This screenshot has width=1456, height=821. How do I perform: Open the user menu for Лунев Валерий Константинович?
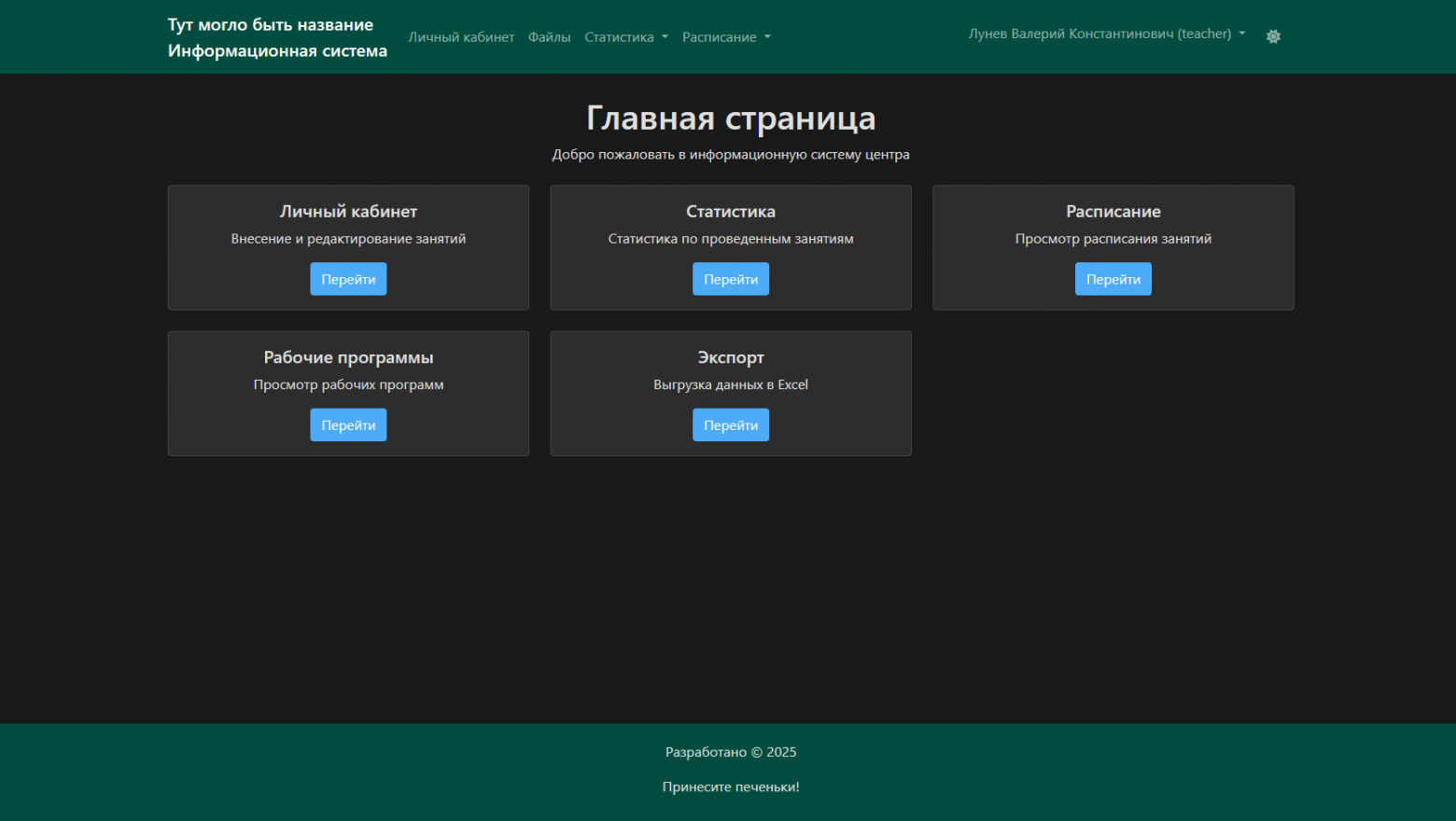click(1101, 33)
